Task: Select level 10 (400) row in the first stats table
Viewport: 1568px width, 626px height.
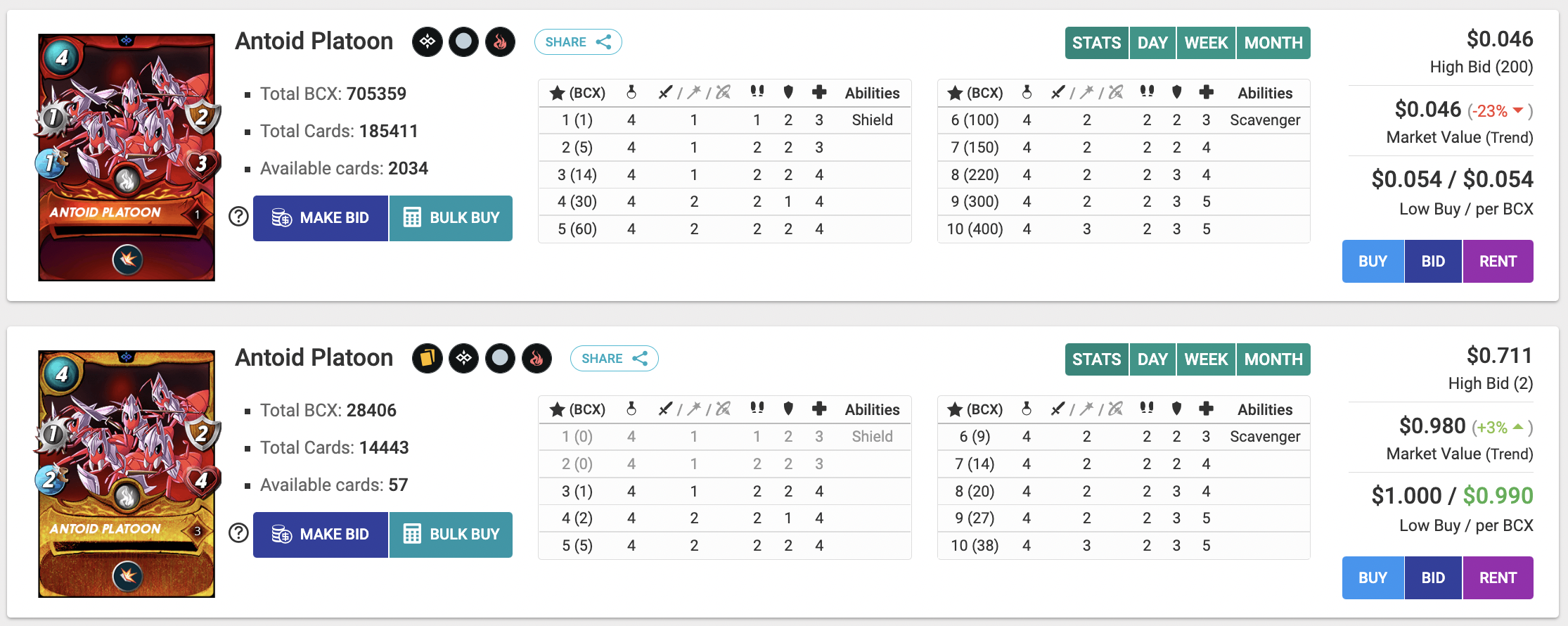Action: (1124, 229)
